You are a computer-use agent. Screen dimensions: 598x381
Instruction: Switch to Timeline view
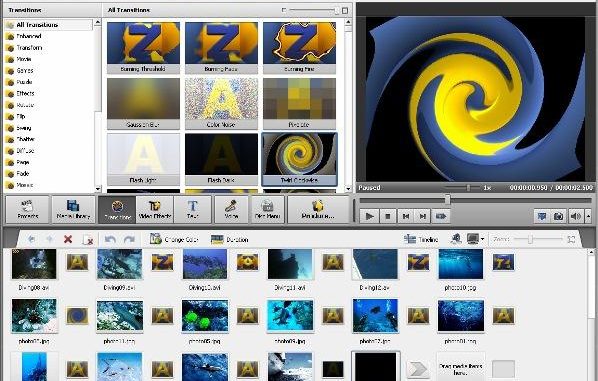coord(421,239)
